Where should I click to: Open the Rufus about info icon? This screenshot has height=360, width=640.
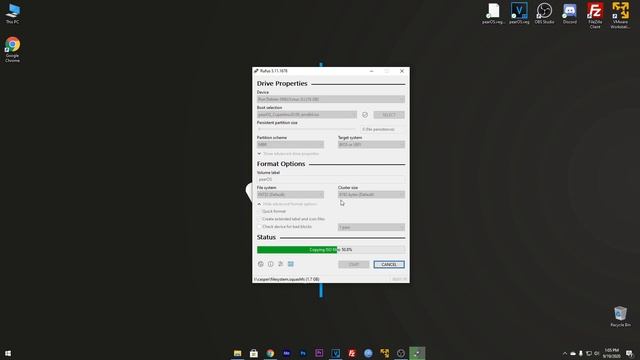coord(271,264)
